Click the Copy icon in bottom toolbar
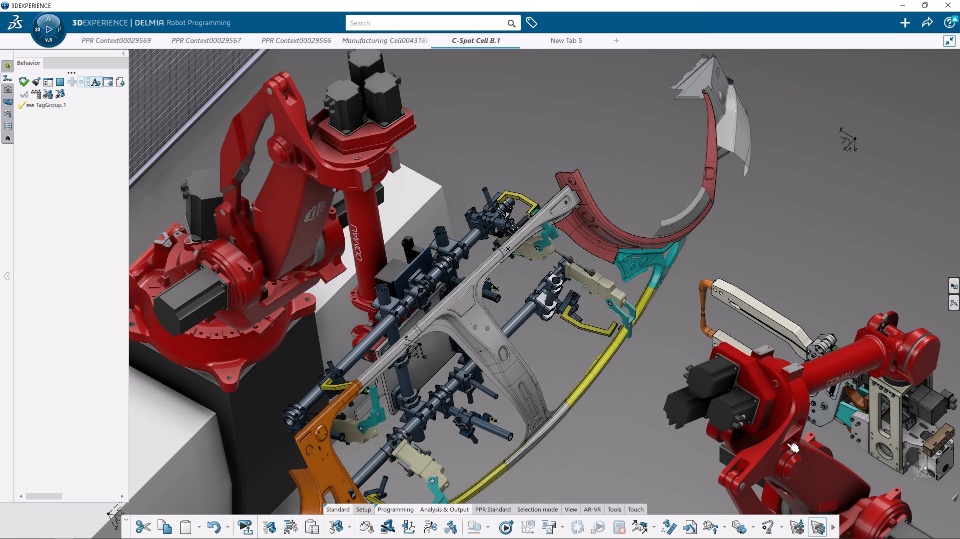Image resolution: width=960 pixels, height=539 pixels. click(165, 527)
